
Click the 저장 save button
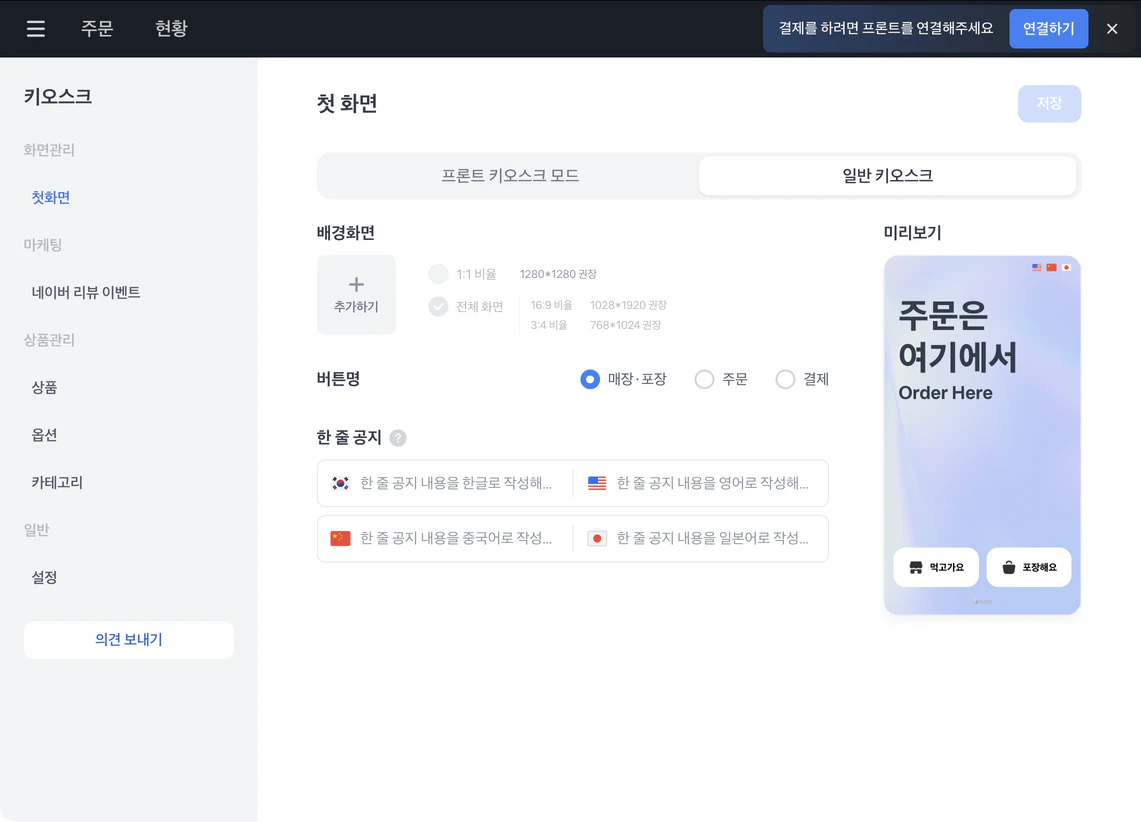pyautogui.click(x=1049, y=103)
